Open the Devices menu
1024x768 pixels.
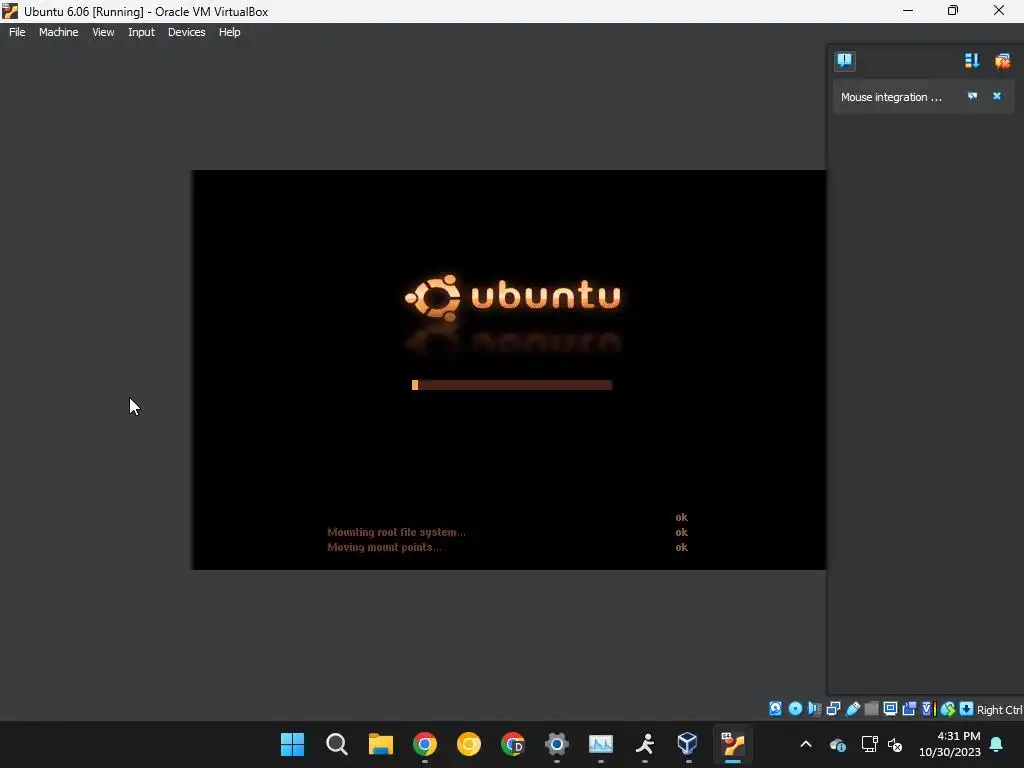(187, 32)
